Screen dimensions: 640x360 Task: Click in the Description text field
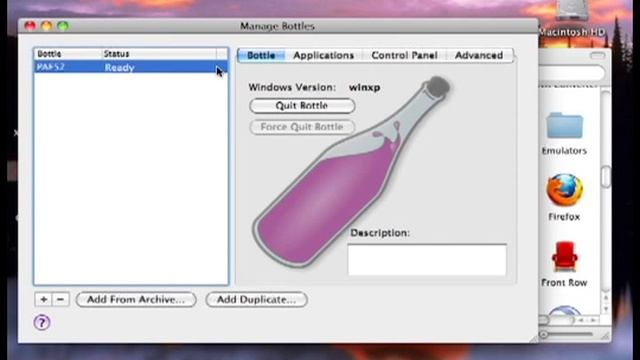pos(427,260)
